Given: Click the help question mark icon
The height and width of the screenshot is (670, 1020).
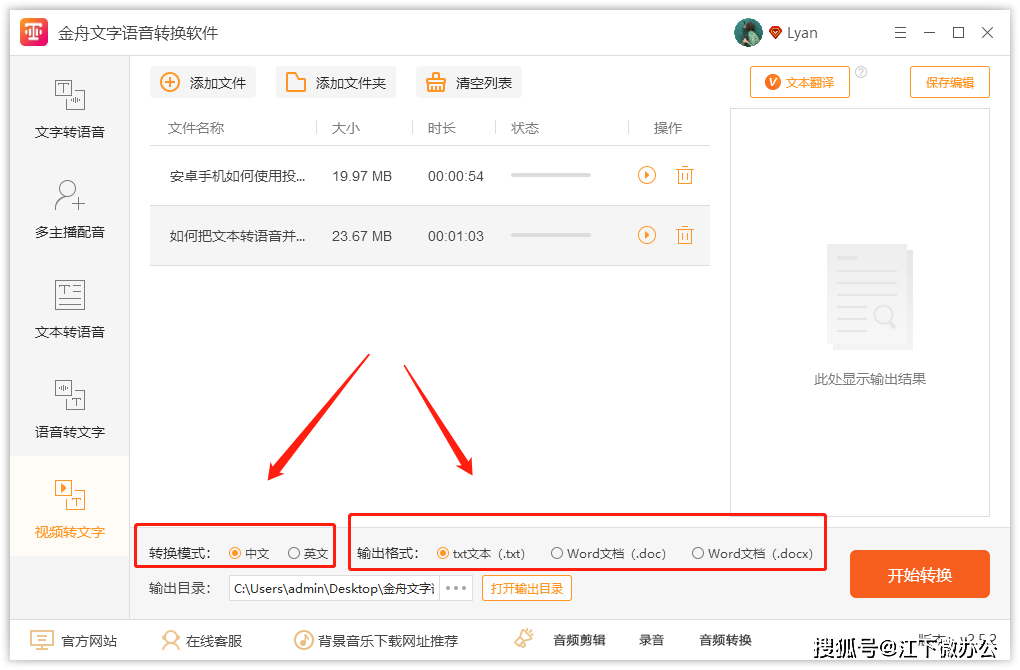Looking at the screenshot, I should point(861,72).
